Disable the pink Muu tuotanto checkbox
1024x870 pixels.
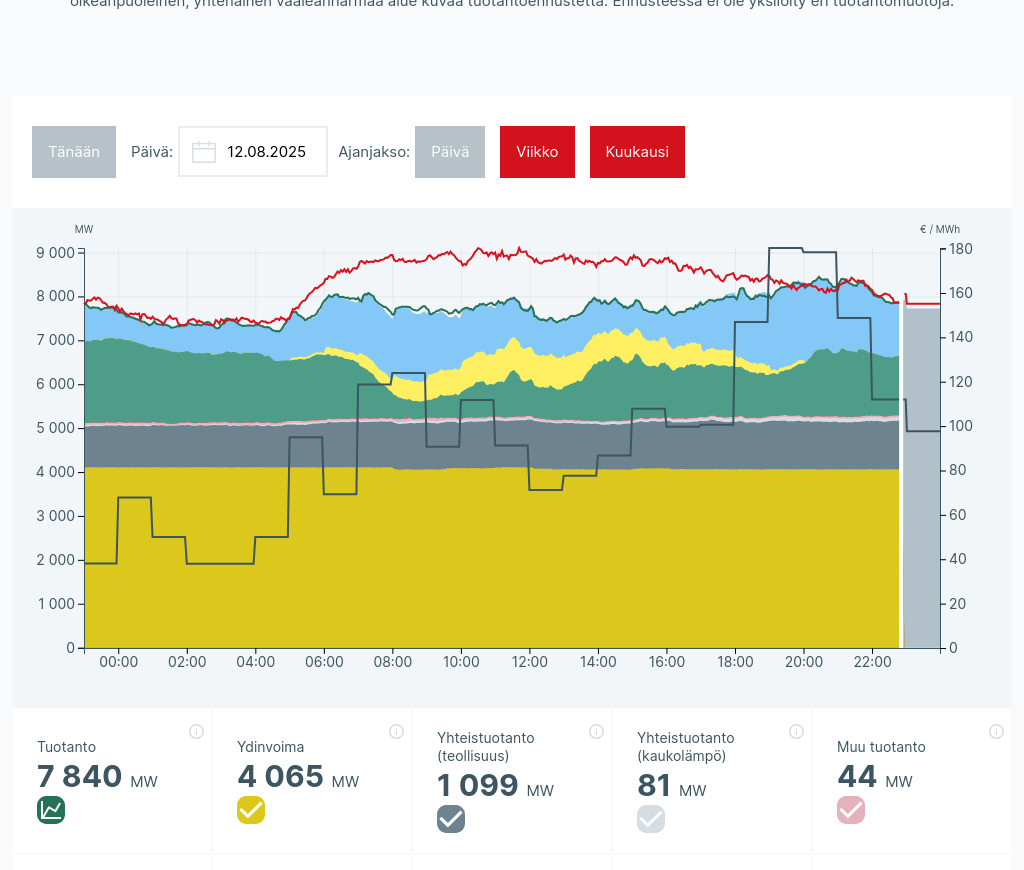[851, 810]
